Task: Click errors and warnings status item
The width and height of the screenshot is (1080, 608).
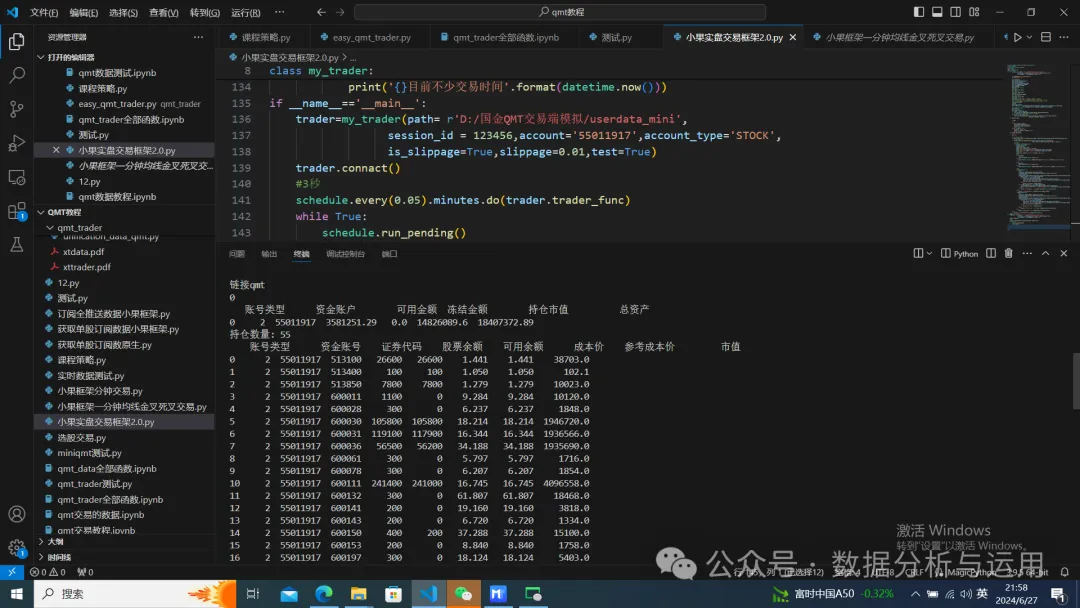Action: pos(48,572)
